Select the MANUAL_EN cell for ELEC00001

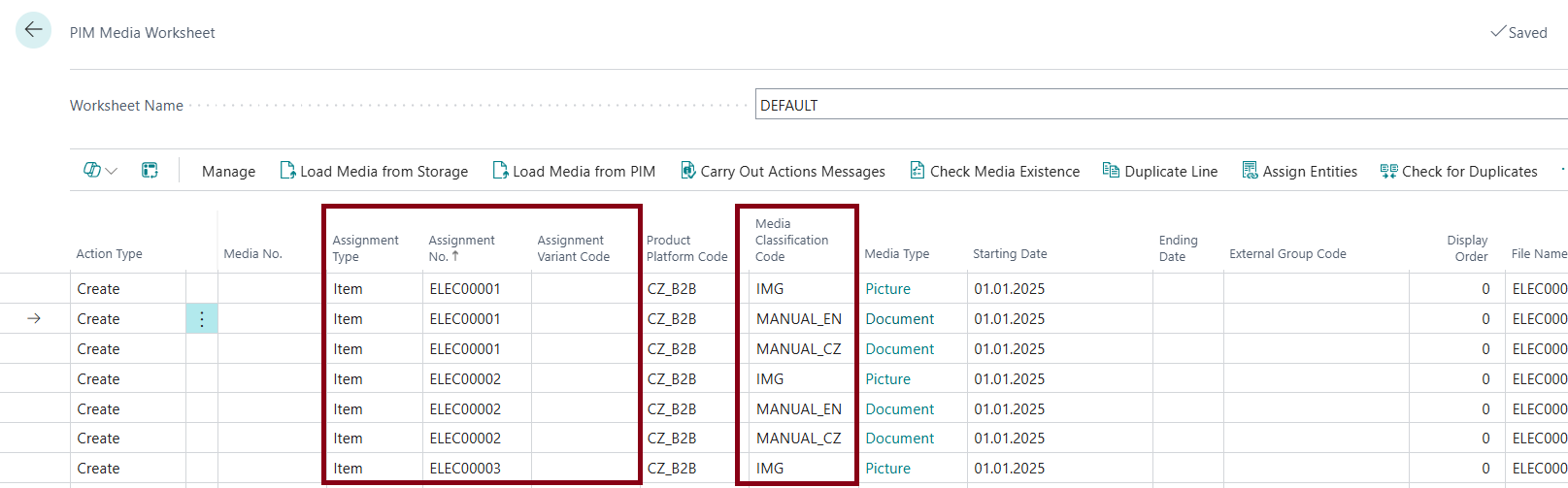(803, 319)
